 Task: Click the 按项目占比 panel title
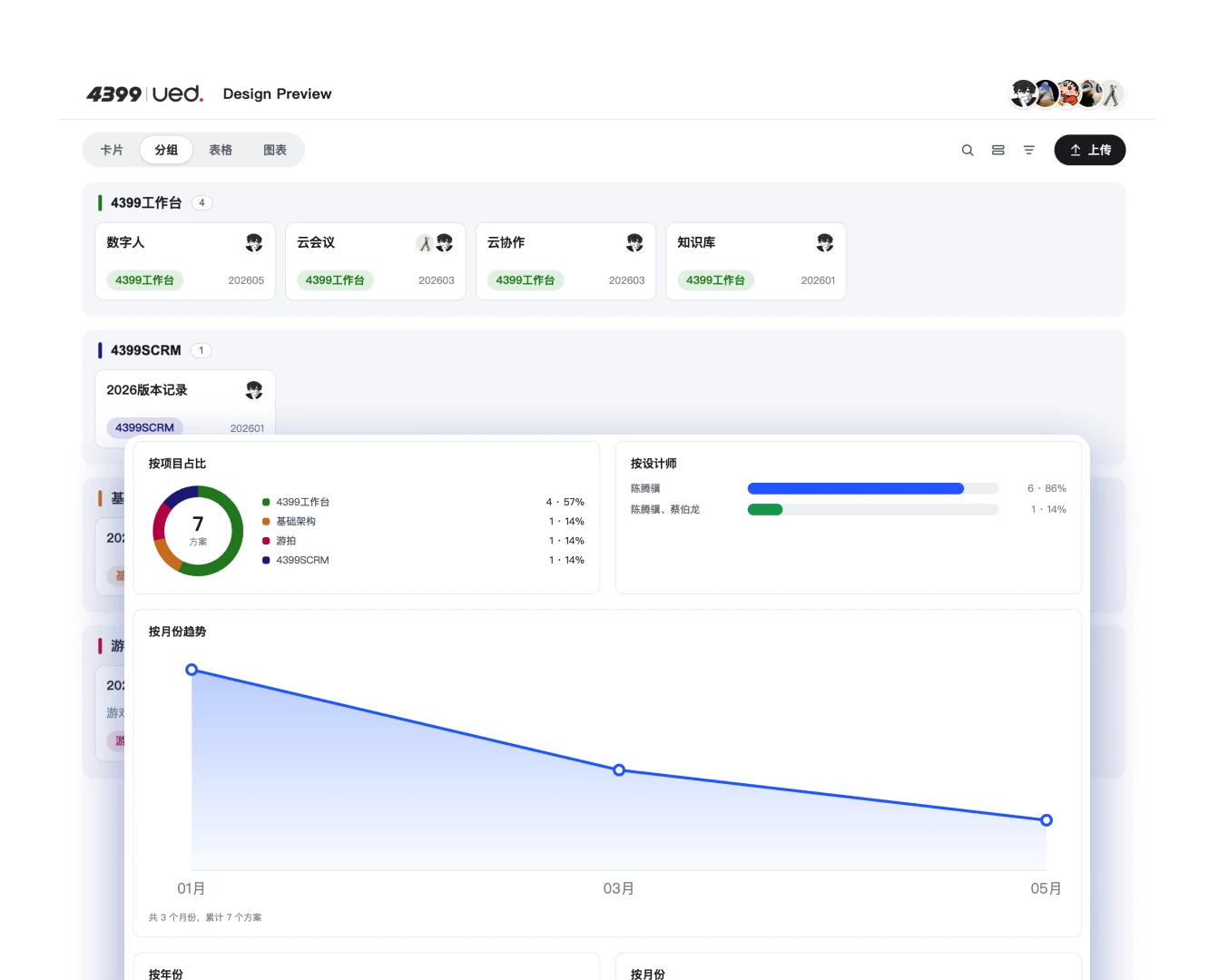[177, 464]
